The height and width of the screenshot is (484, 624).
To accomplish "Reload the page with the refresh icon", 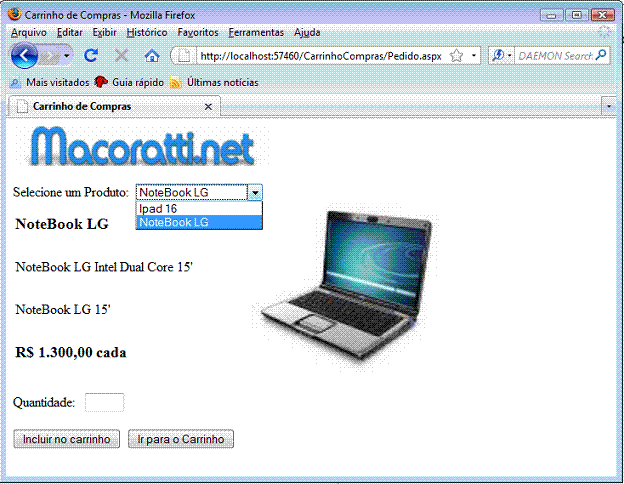I will [x=91, y=56].
